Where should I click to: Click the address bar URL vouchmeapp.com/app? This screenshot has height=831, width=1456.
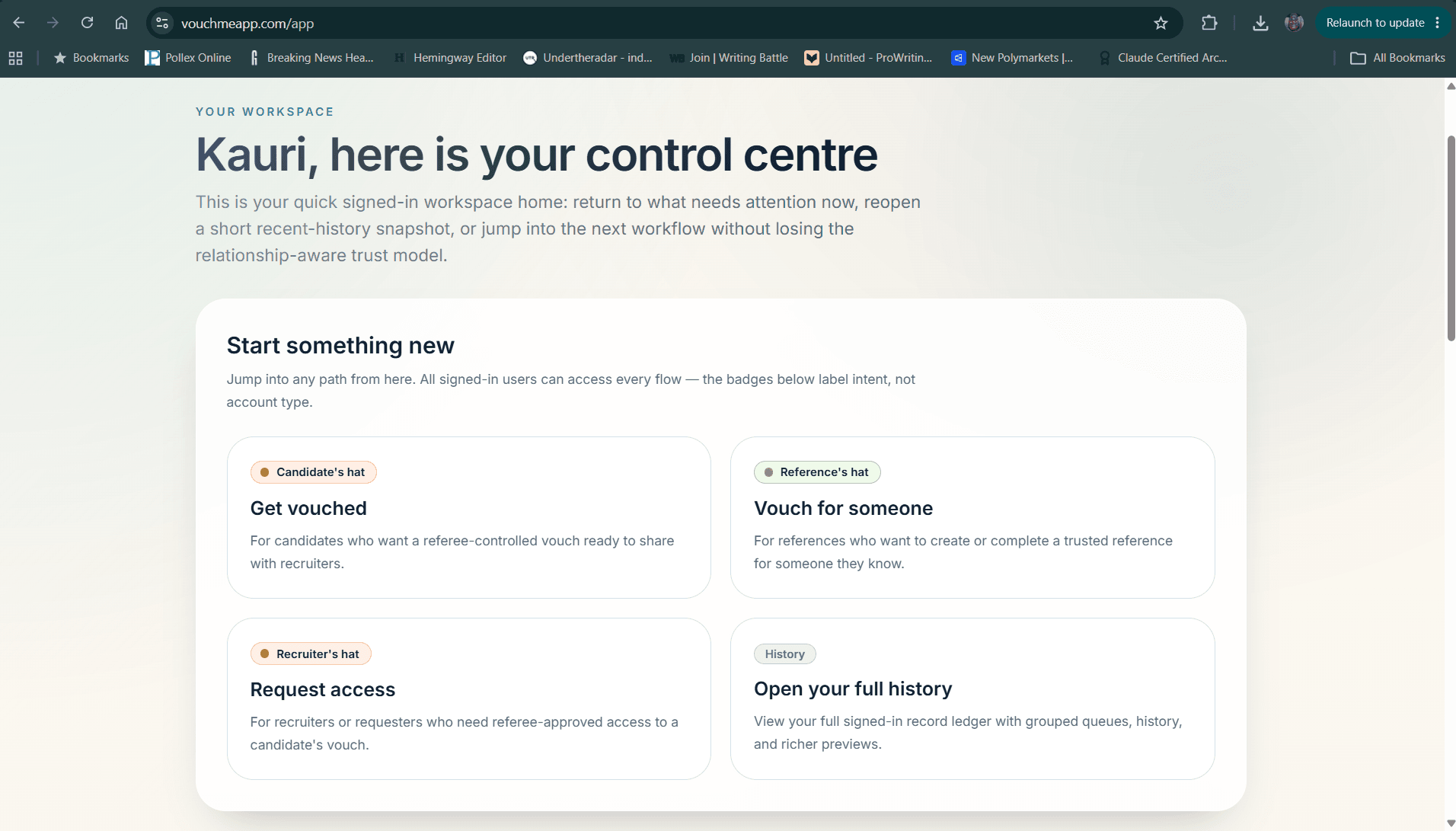(247, 24)
